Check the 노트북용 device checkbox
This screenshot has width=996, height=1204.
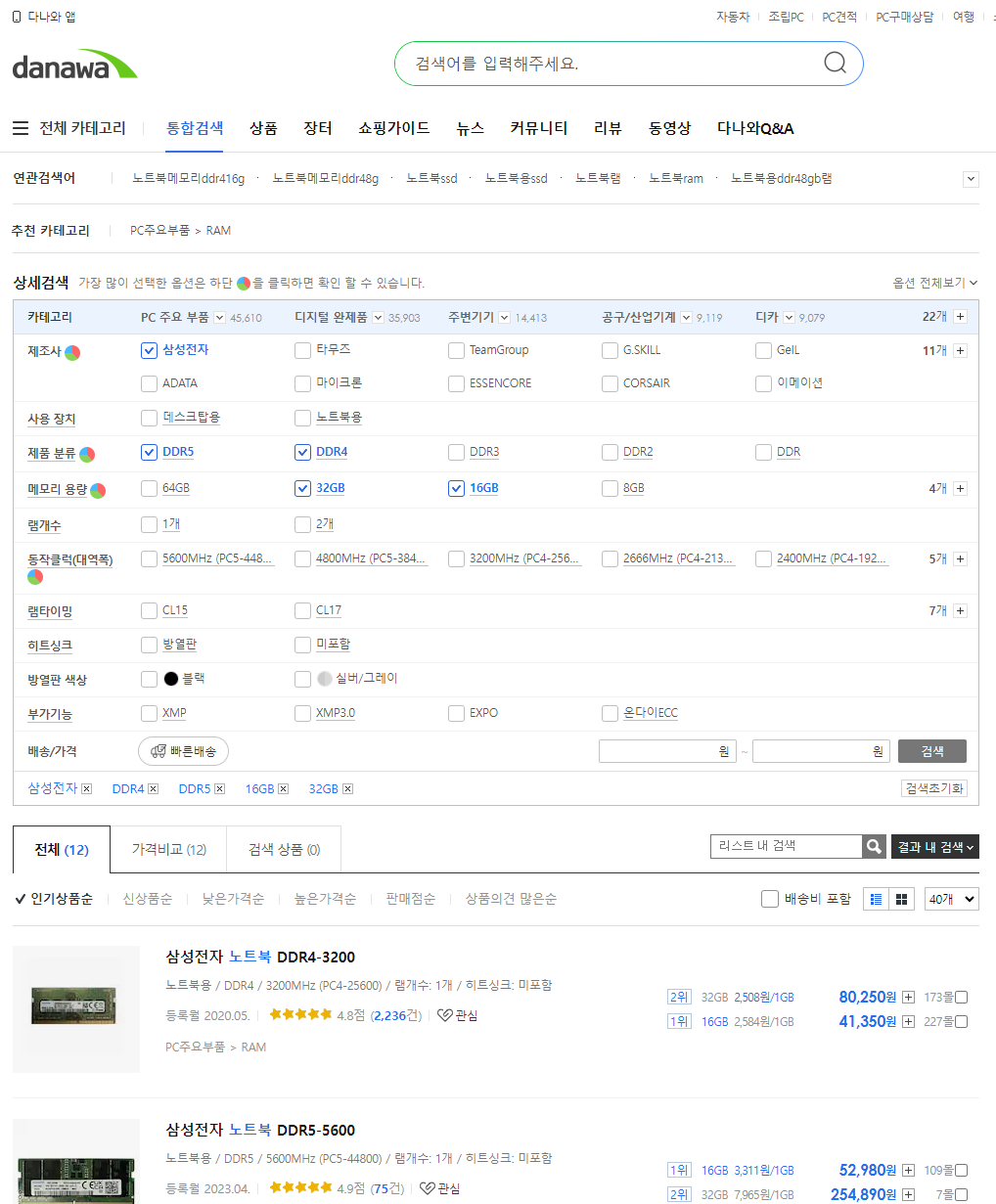302,418
